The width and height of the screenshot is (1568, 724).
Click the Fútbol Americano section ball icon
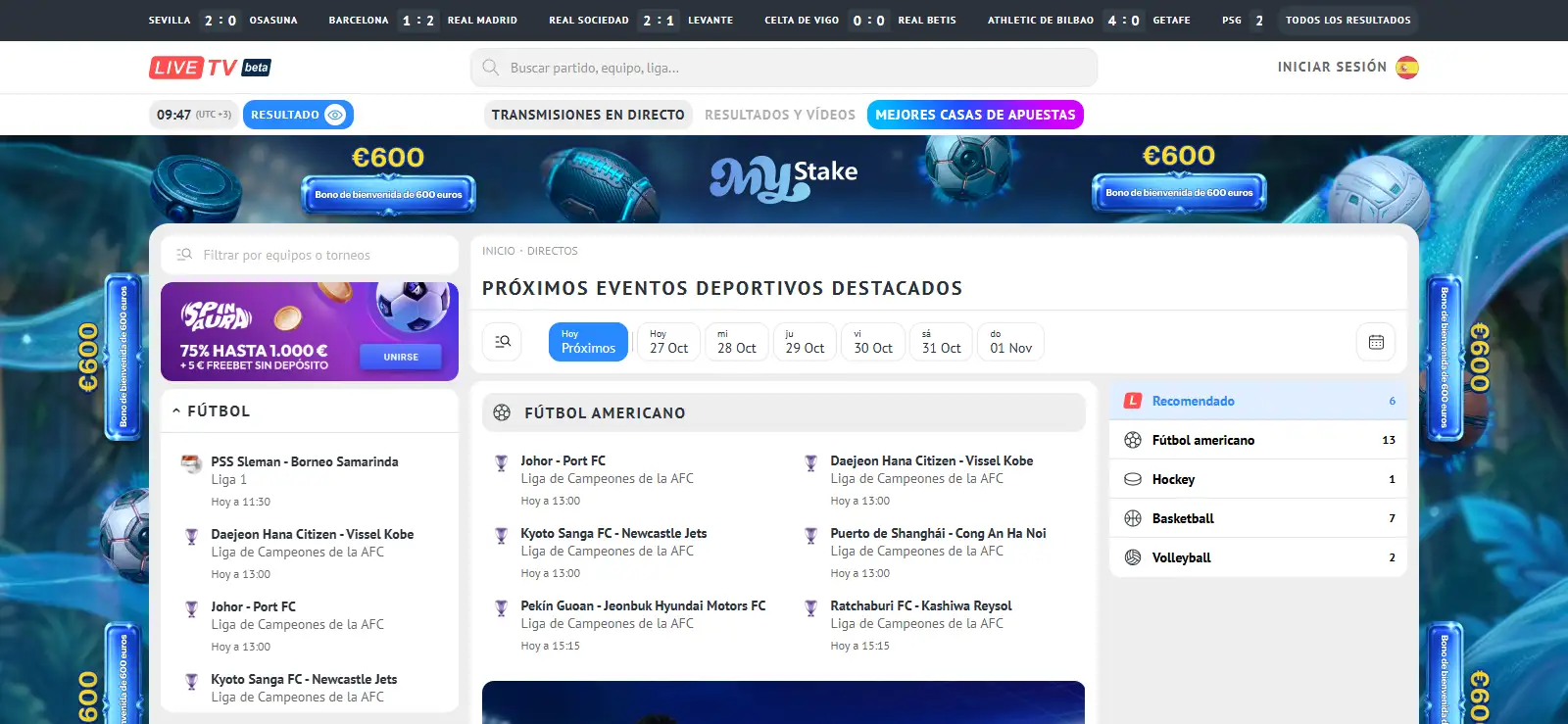pyautogui.click(x=502, y=412)
